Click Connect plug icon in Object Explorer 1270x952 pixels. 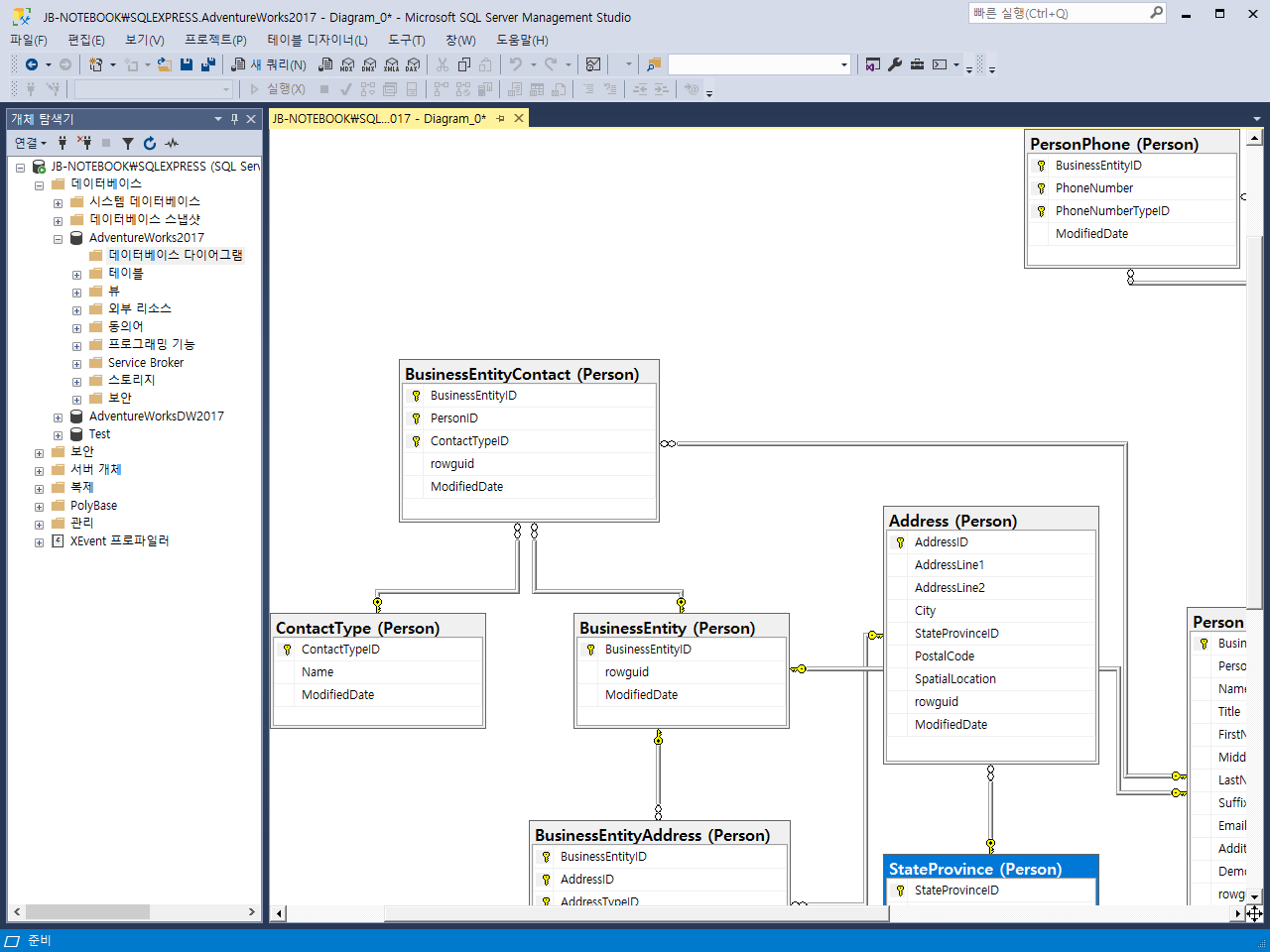[63, 143]
